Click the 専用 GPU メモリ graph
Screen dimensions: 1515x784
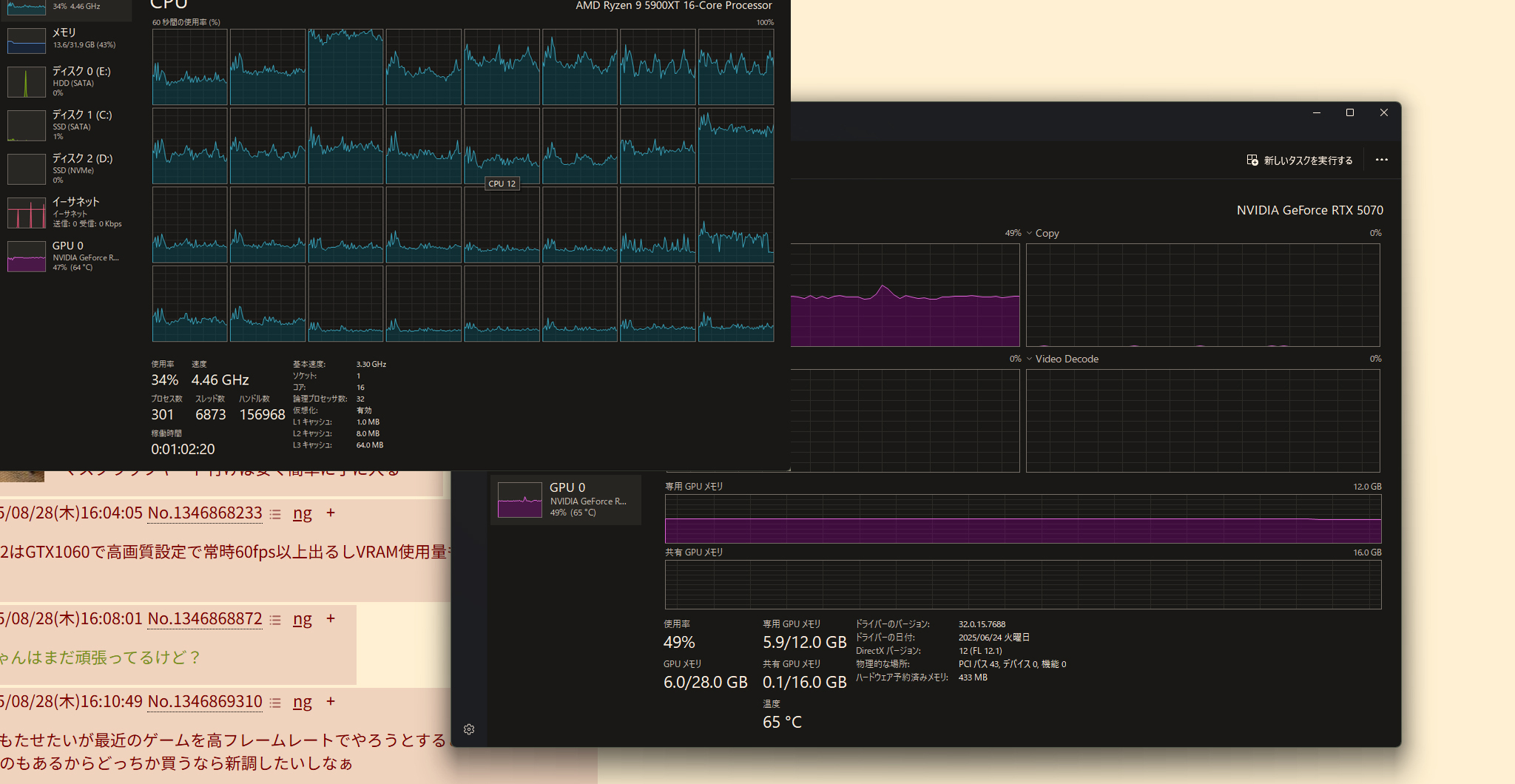pyautogui.click(x=1023, y=518)
